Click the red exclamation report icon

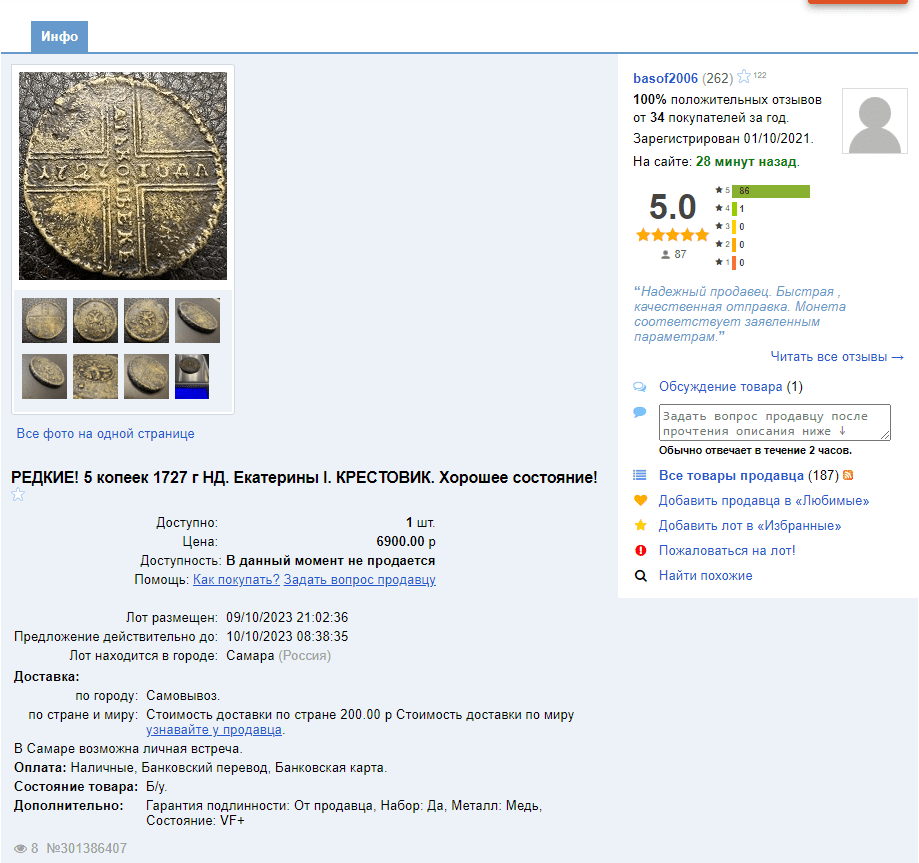pyautogui.click(x=641, y=551)
